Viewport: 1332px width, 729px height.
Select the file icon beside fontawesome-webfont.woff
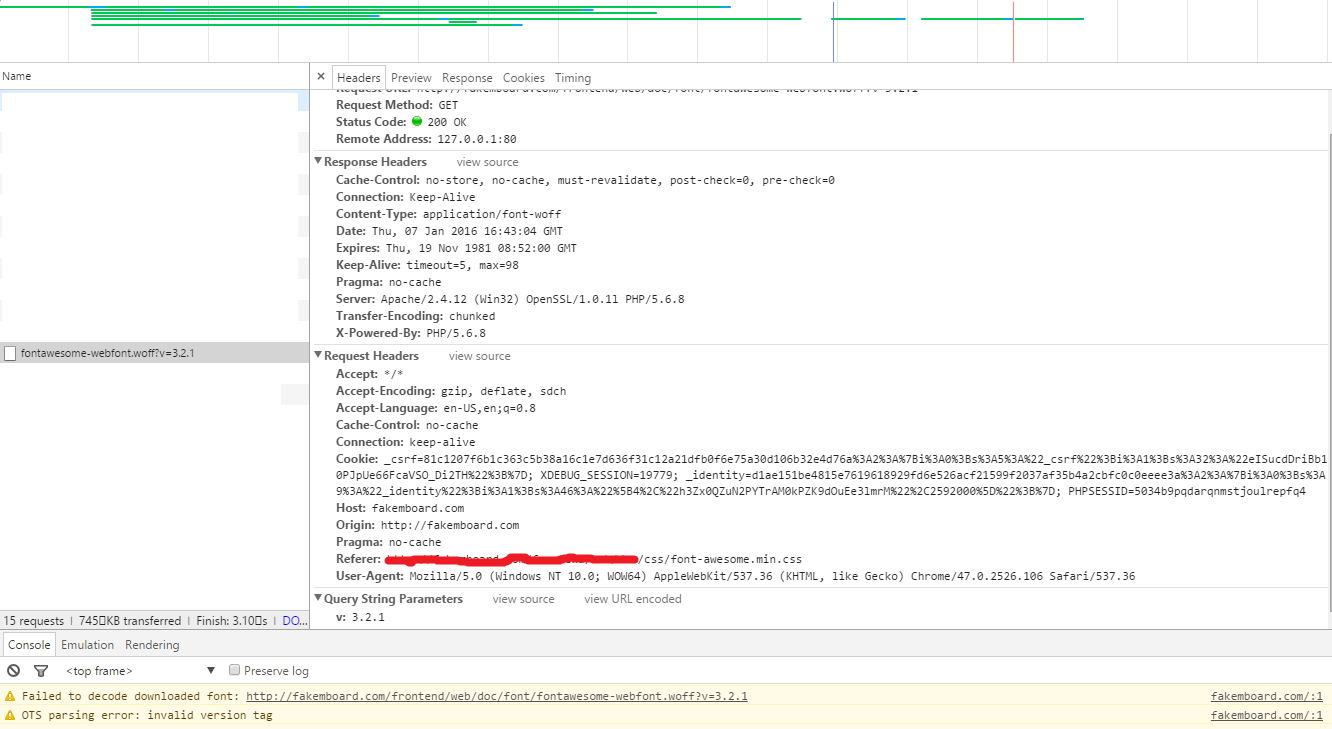pos(10,353)
